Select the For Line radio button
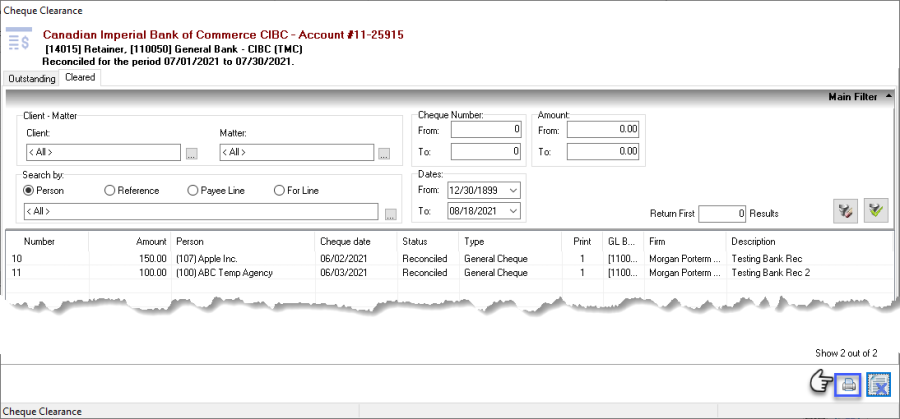This screenshot has width=900, height=419. click(297, 191)
